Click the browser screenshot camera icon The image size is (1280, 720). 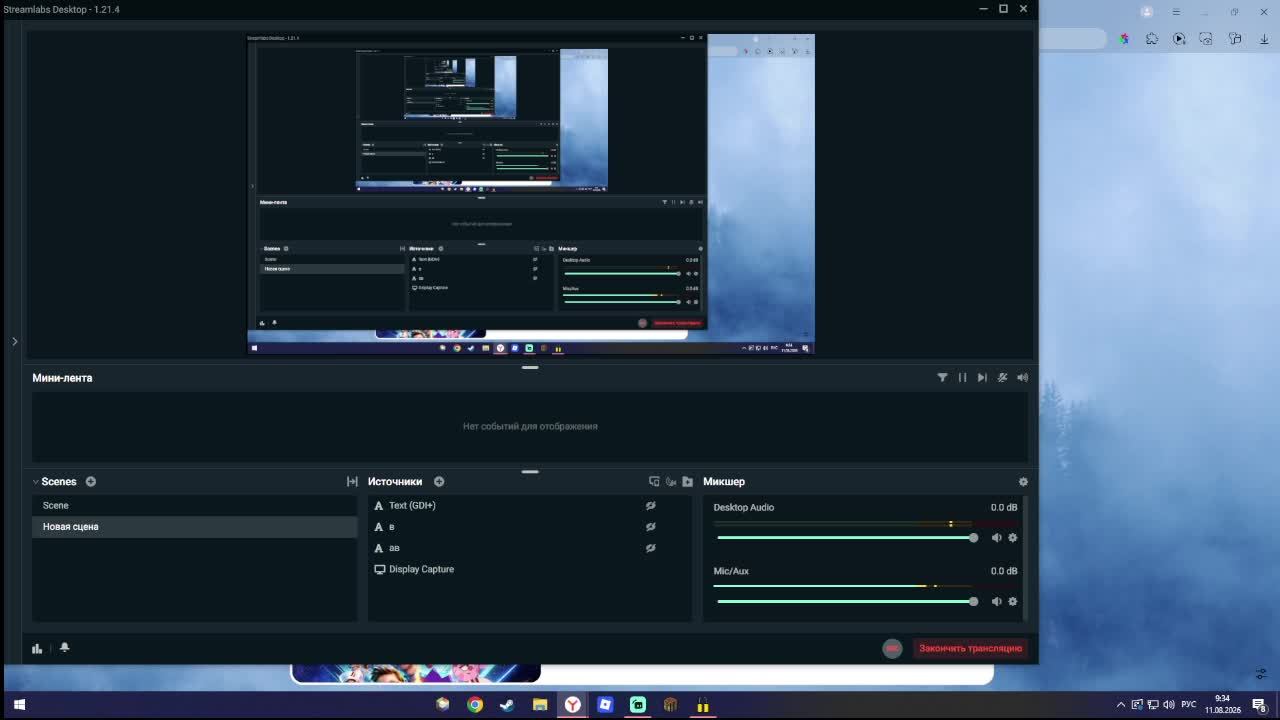pyautogui.click(x=1207, y=39)
